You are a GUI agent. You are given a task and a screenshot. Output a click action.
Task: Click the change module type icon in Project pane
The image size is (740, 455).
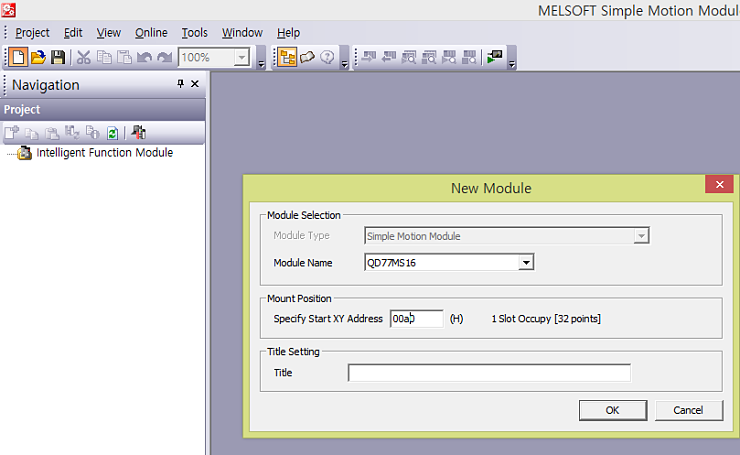[x=72, y=133]
